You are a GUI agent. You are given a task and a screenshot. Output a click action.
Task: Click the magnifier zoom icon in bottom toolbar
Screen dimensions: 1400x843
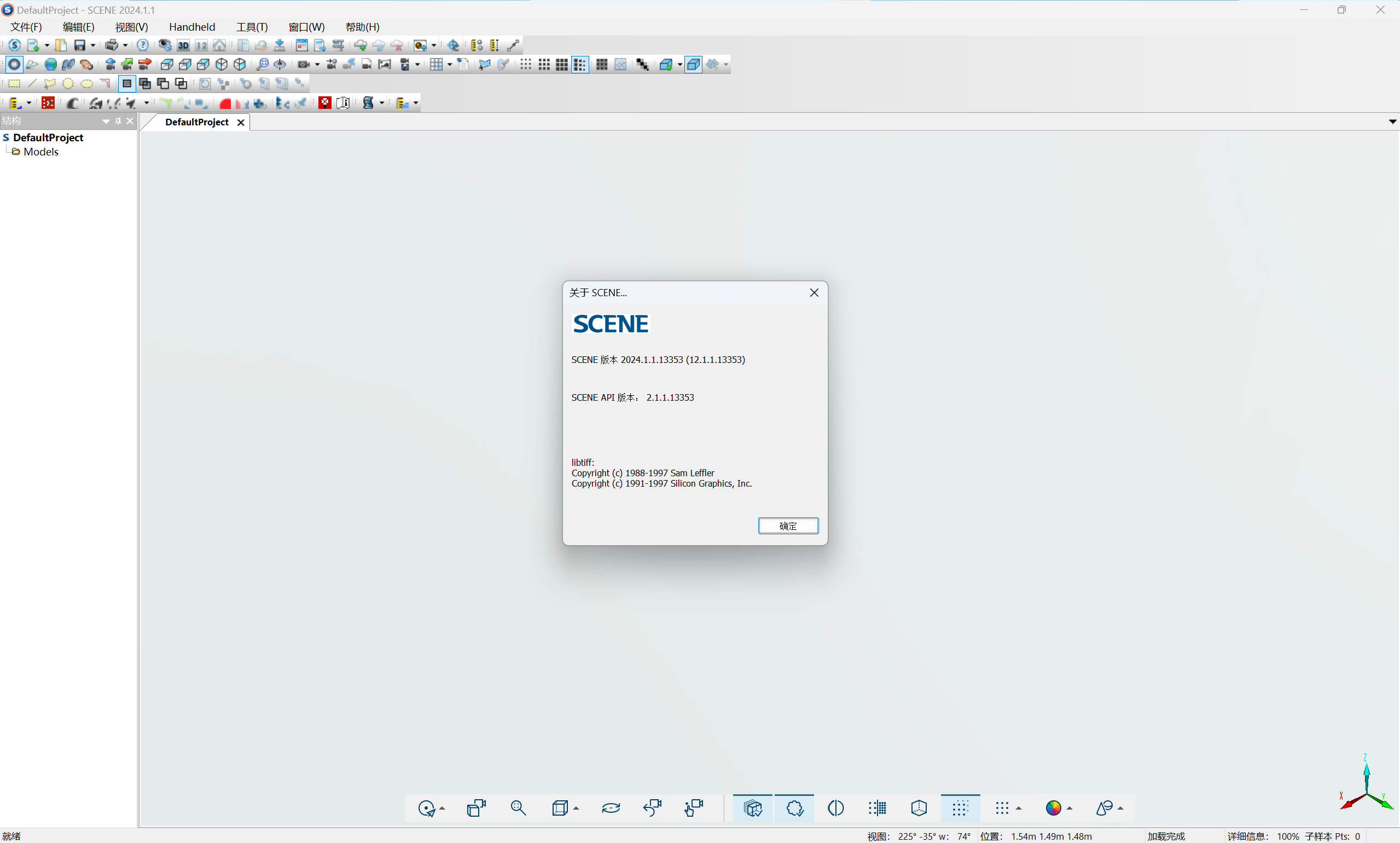click(x=518, y=808)
